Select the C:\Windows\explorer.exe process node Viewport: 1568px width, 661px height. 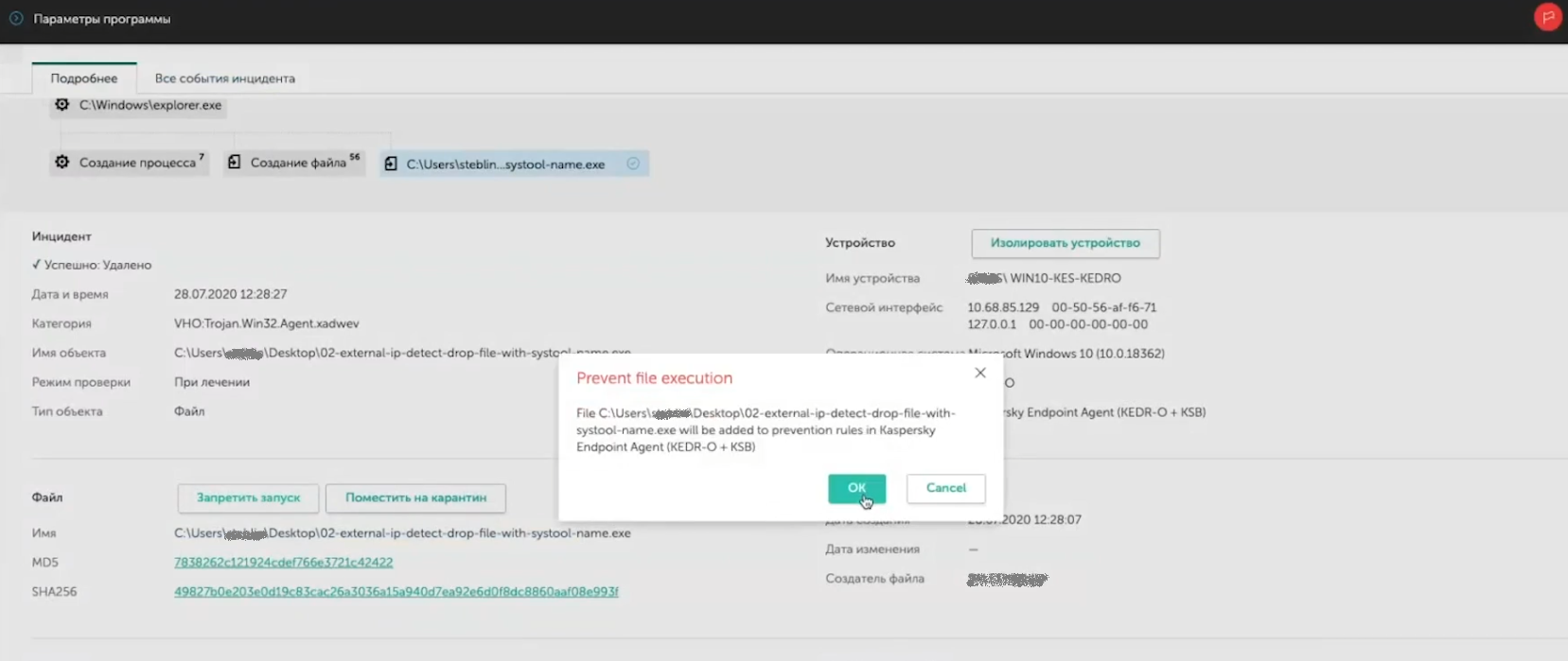tap(138, 105)
